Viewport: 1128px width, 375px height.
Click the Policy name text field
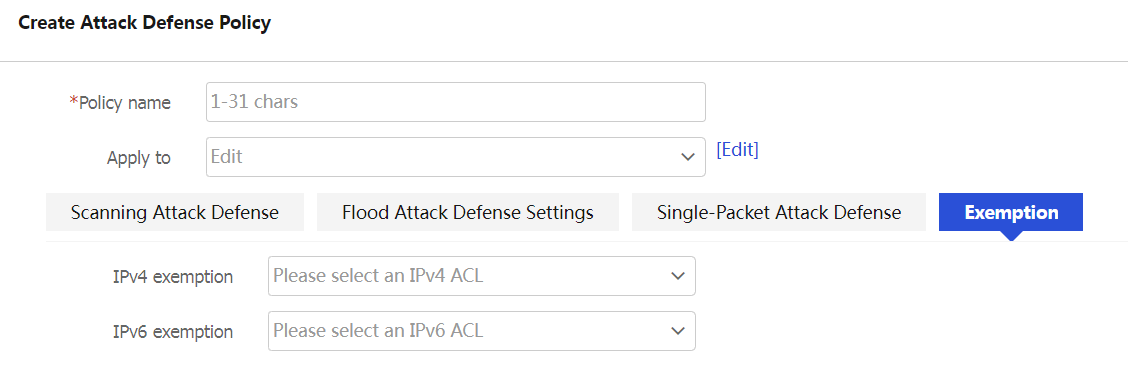click(455, 102)
